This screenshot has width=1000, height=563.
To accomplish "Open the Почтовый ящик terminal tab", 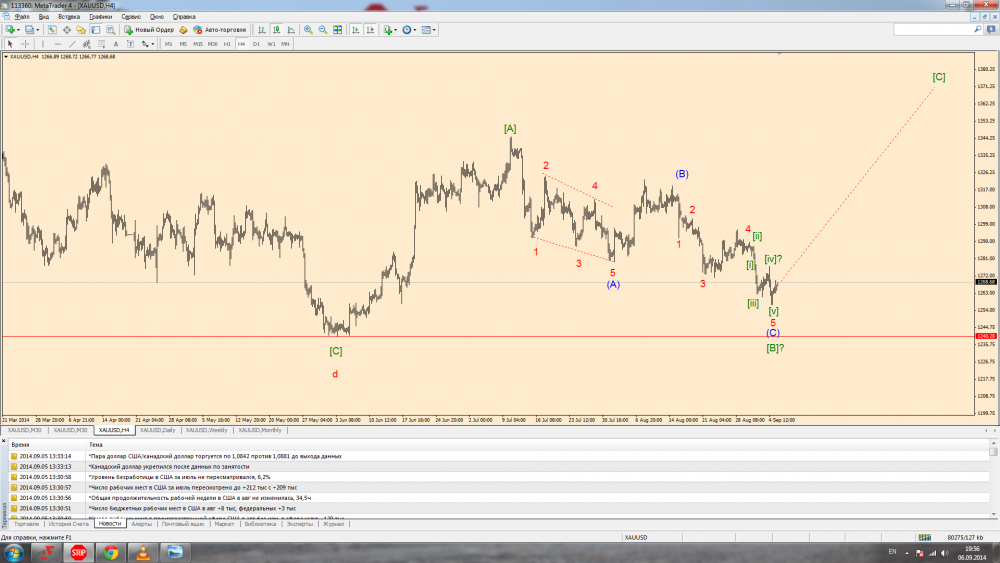I will (183, 524).
